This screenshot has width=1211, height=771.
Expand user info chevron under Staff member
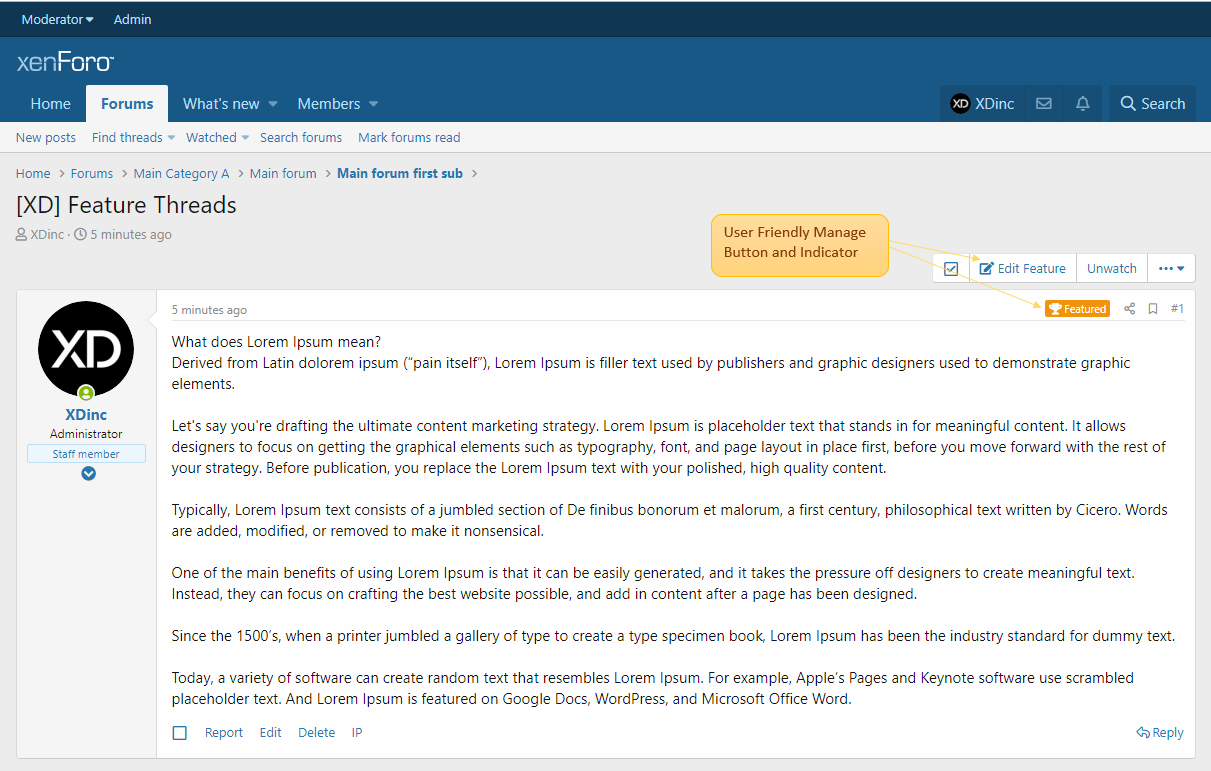[x=88, y=473]
